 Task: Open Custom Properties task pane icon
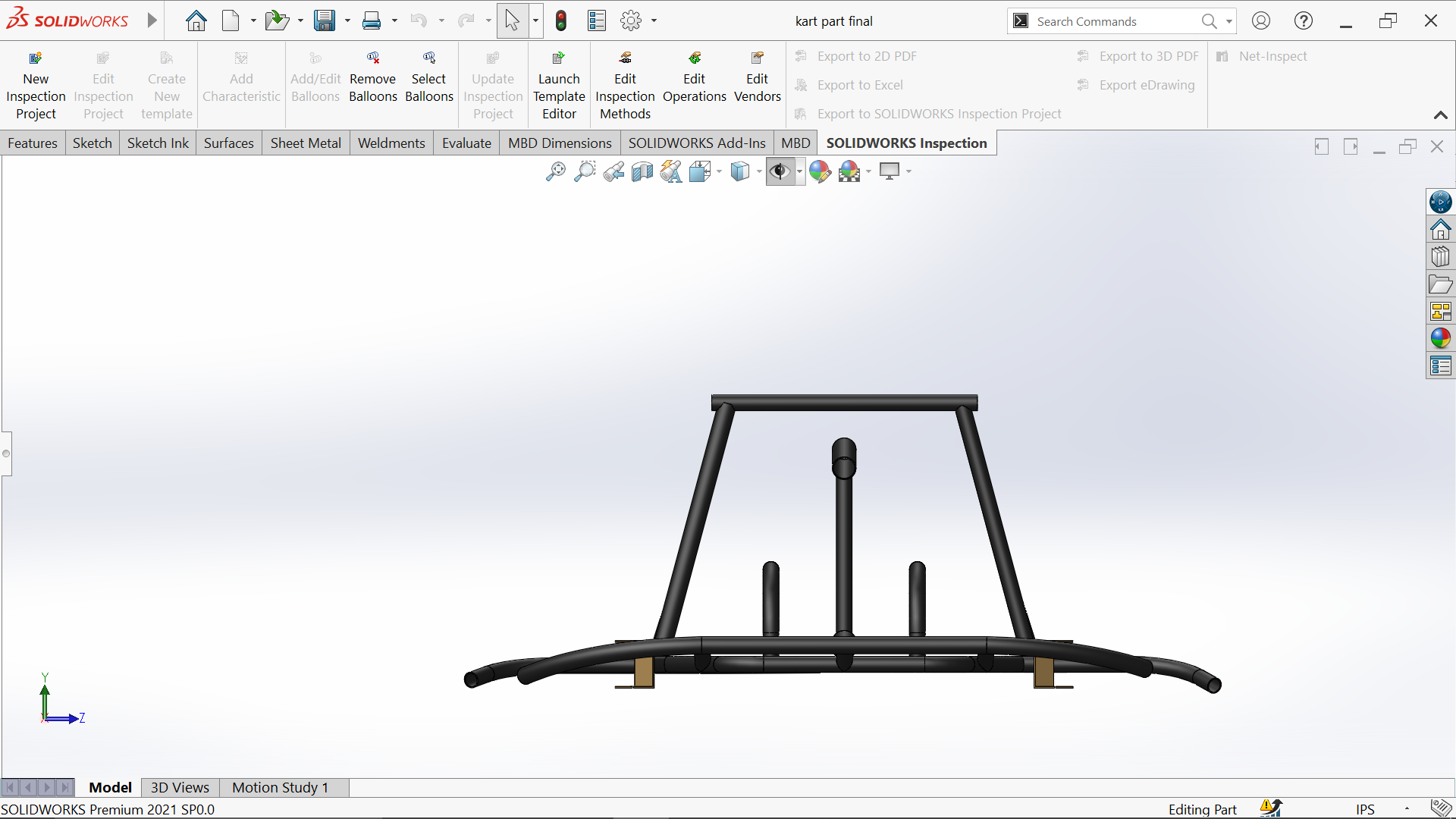1440,367
